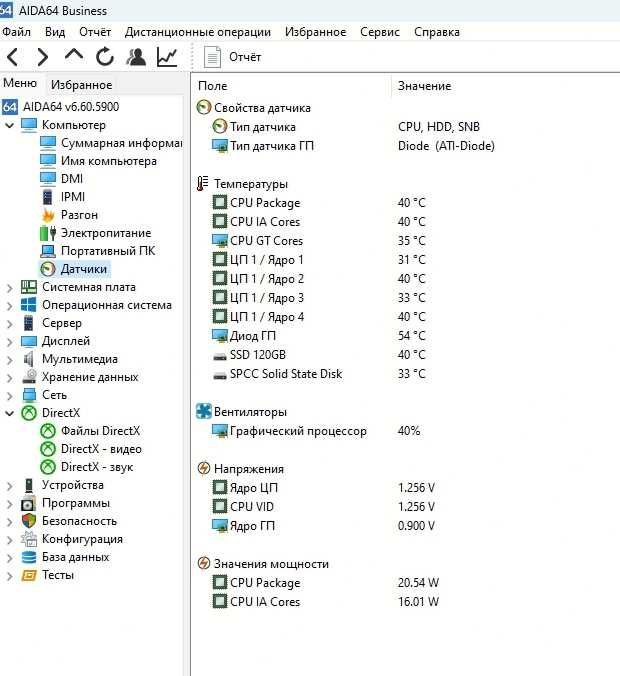Open Файлы DirectX Xbox icon
The image size is (620, 676).
48,431
